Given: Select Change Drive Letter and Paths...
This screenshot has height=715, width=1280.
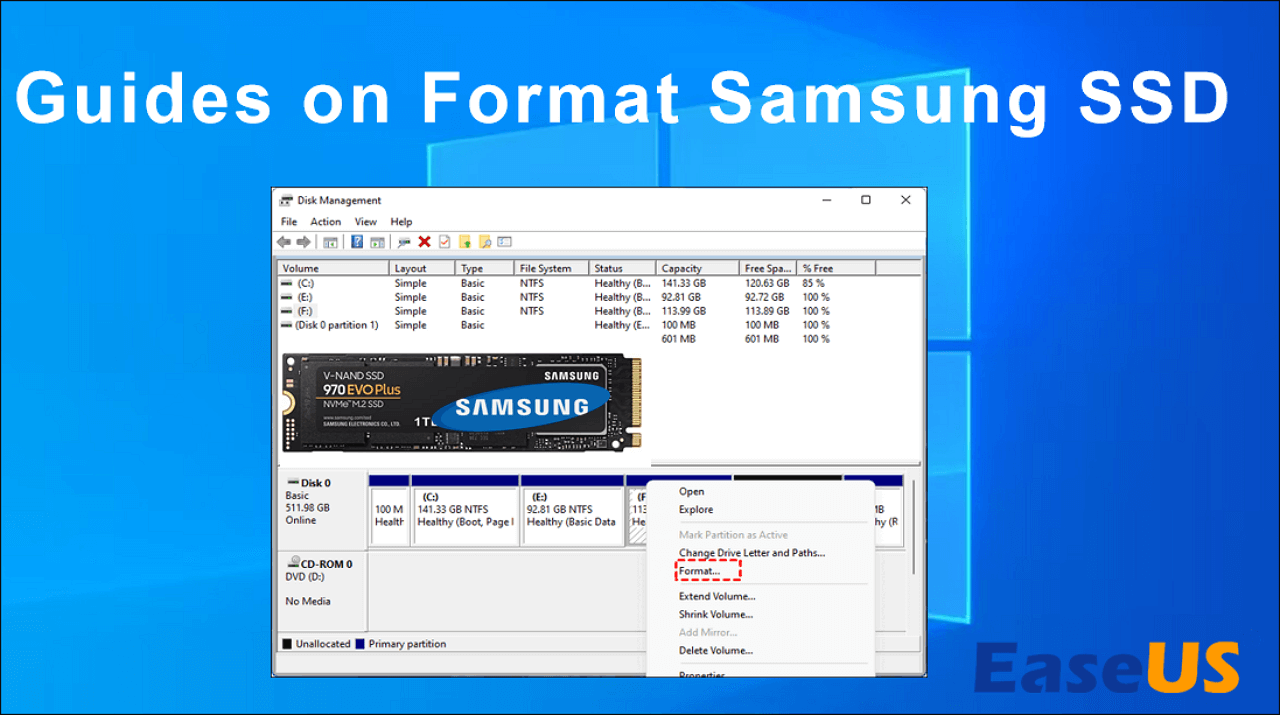Looking at the screenshot, I should point(752,553).
